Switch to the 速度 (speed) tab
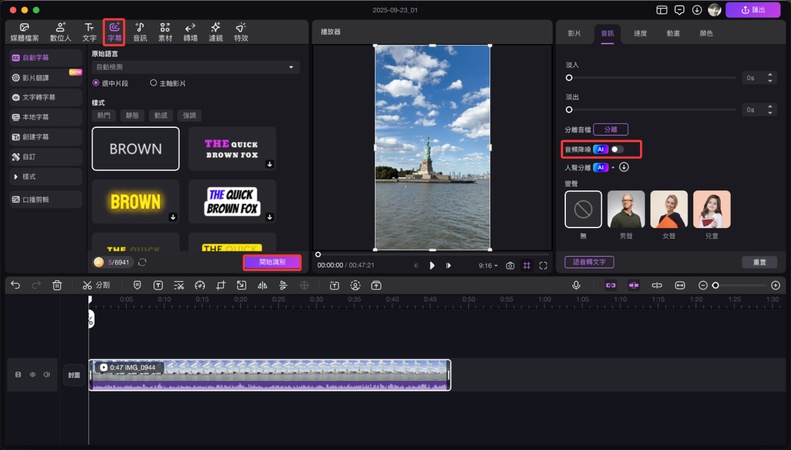 (x=639, y=33)
